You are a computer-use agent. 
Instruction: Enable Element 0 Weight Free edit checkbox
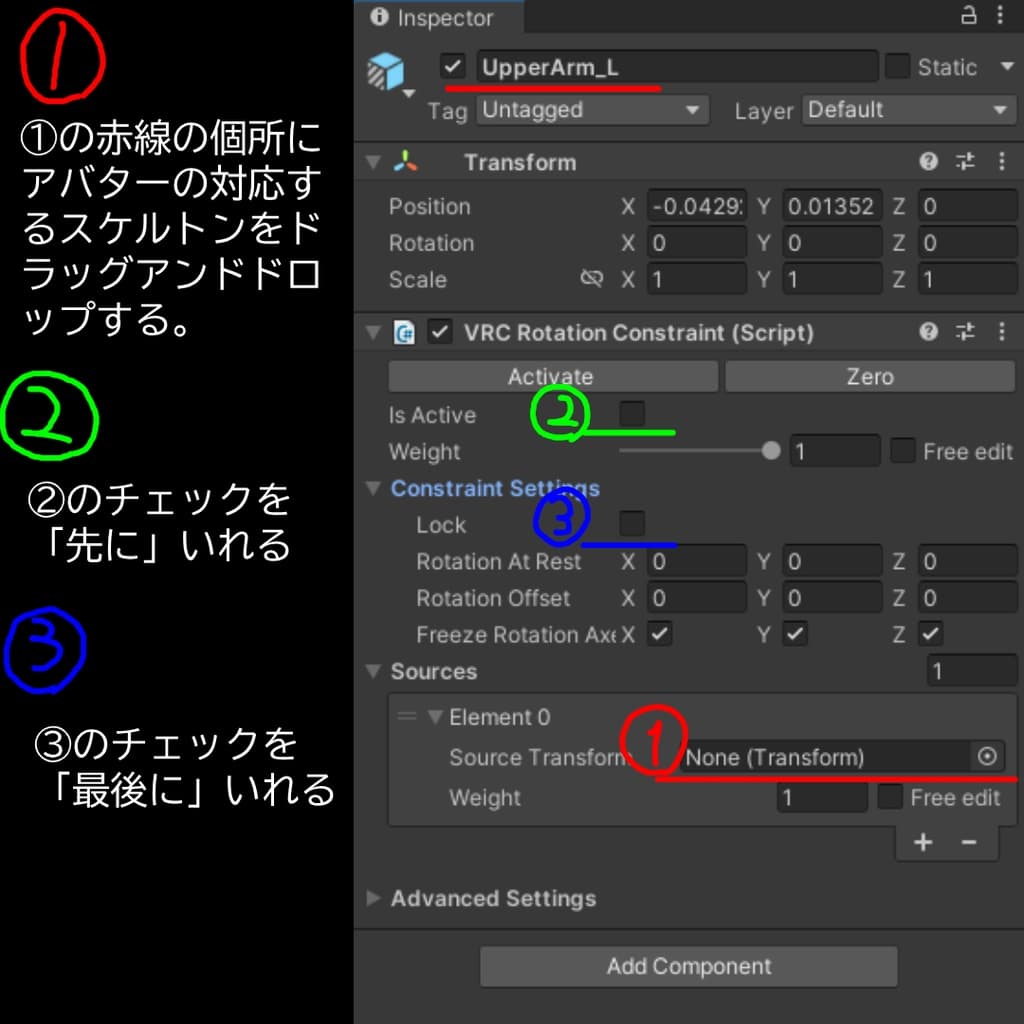pyautogui.click(x=889, y=797)
